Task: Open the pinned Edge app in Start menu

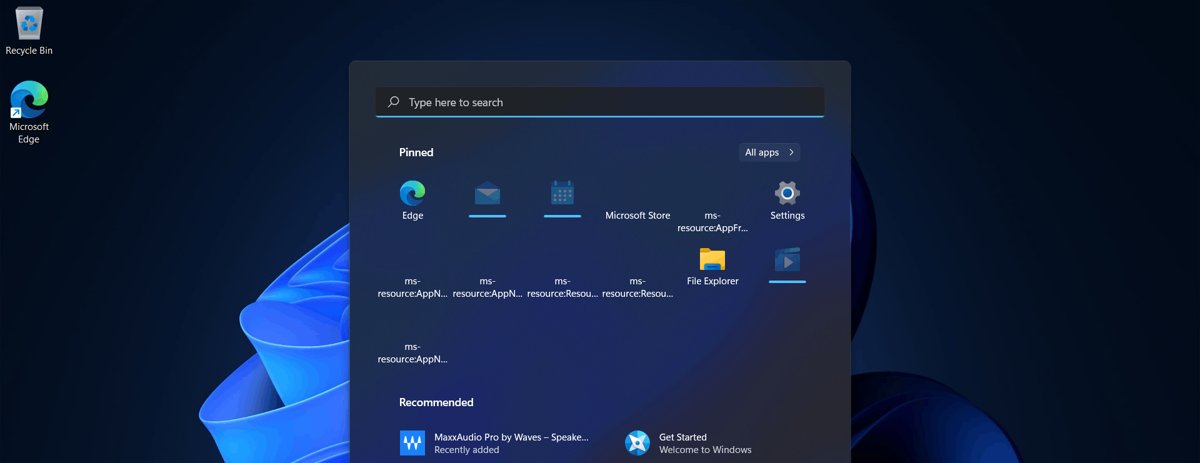Action: pyautogui.click(x=413, y=200)
